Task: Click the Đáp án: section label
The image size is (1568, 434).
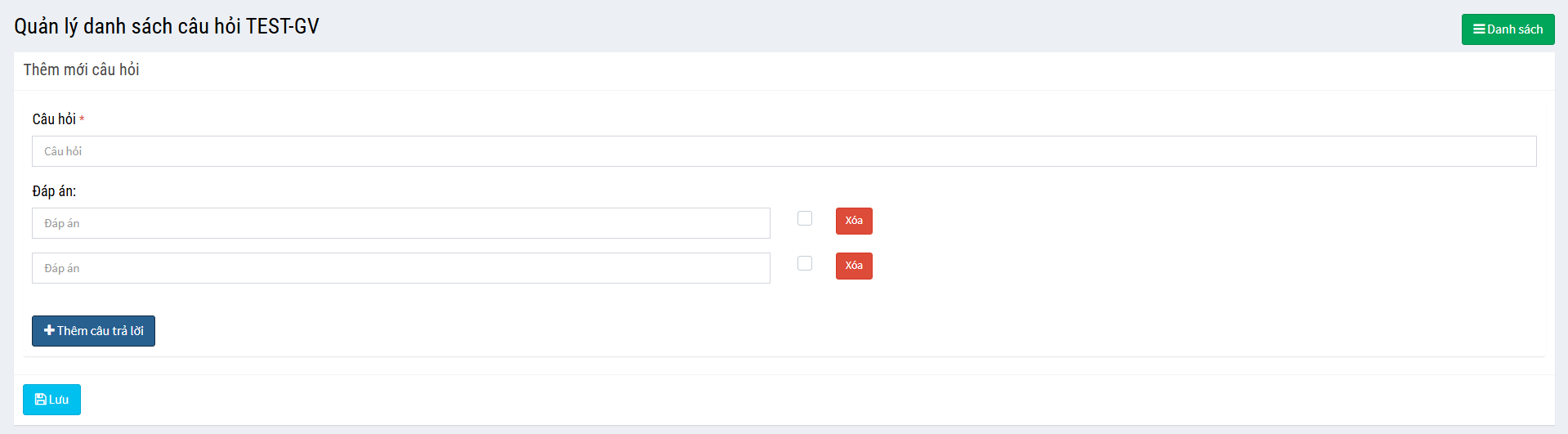Action: (x=54, y=191)
